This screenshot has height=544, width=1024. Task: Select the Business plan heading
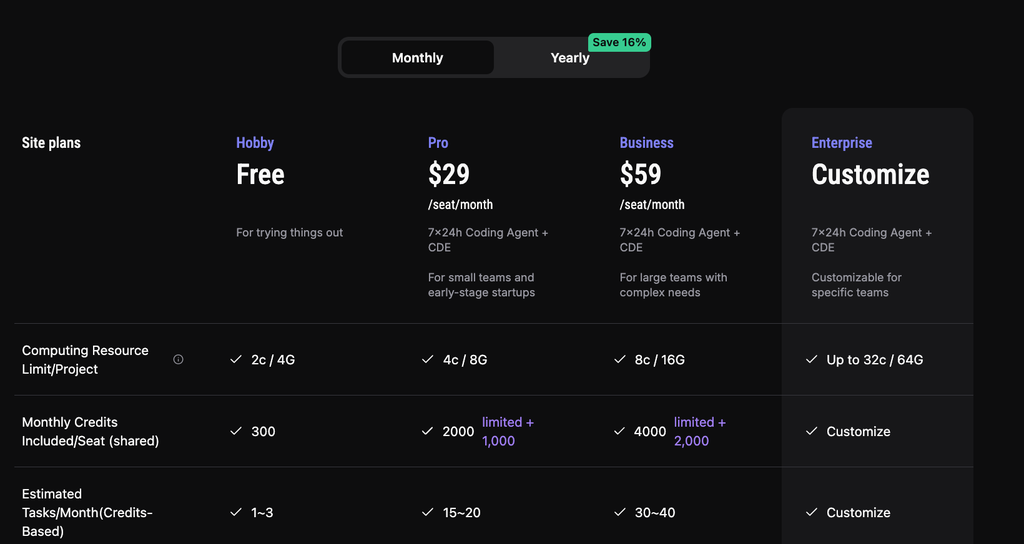(647, 142)
